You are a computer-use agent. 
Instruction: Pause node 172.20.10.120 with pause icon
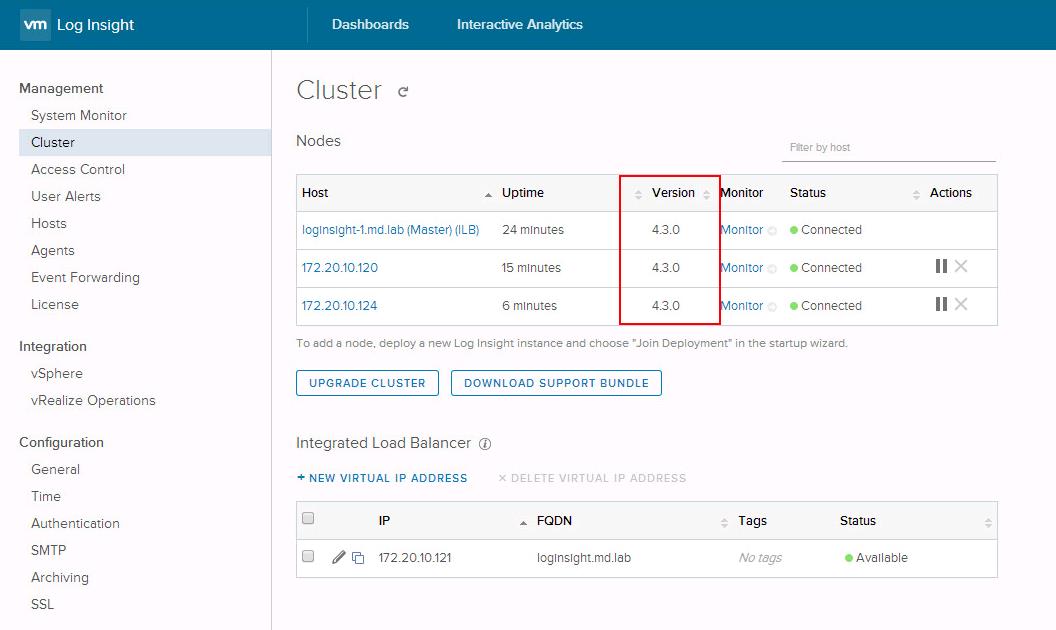(x=941, y=266)
